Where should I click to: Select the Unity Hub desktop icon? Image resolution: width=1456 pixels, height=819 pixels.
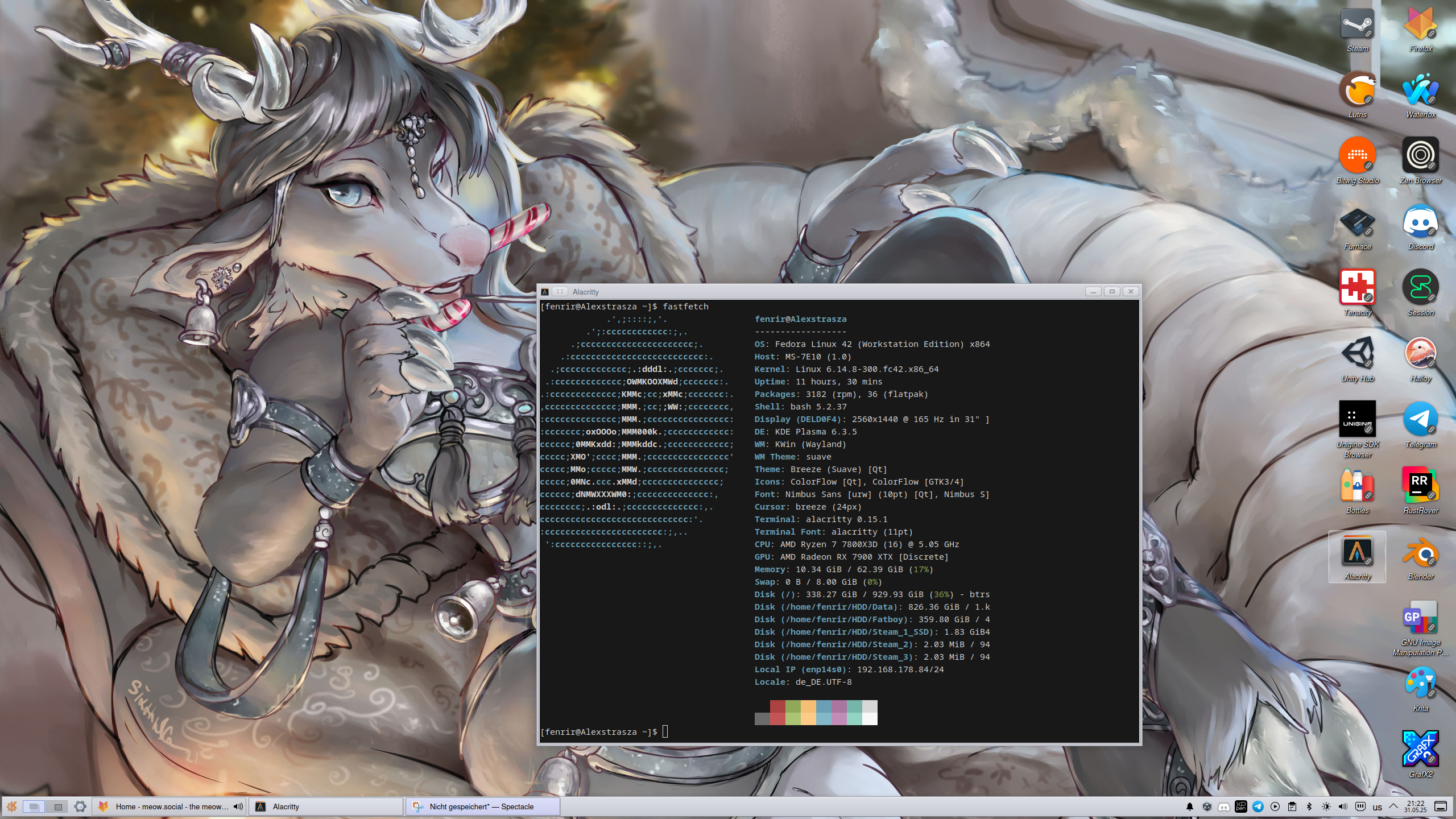click(x=1358, y=359)
